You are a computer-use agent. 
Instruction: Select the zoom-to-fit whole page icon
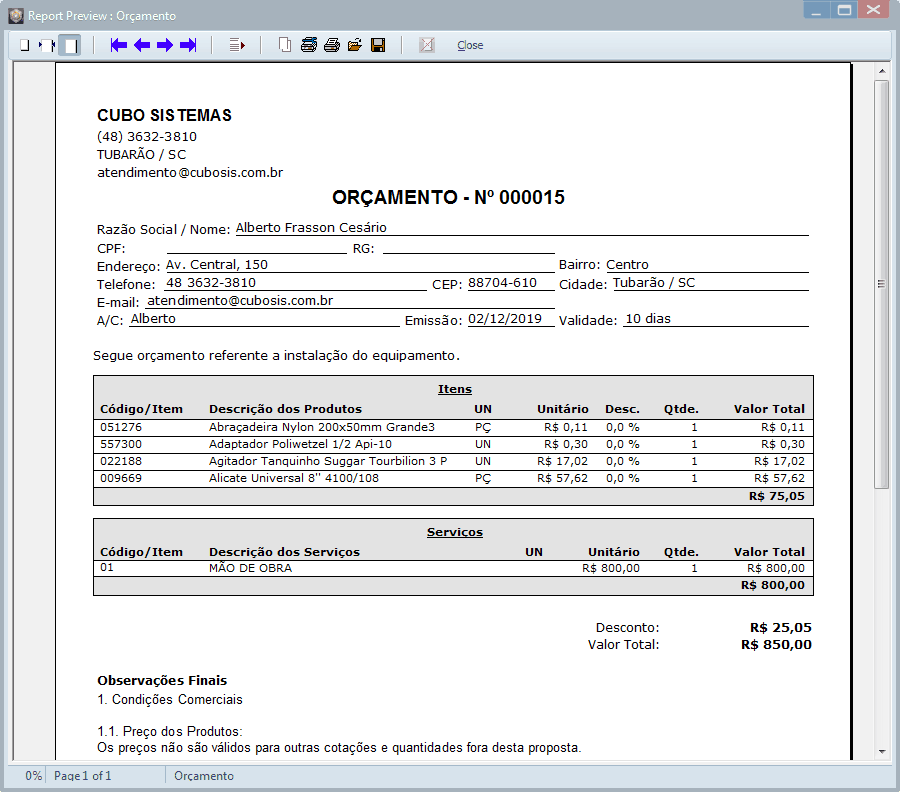point(25,45)
